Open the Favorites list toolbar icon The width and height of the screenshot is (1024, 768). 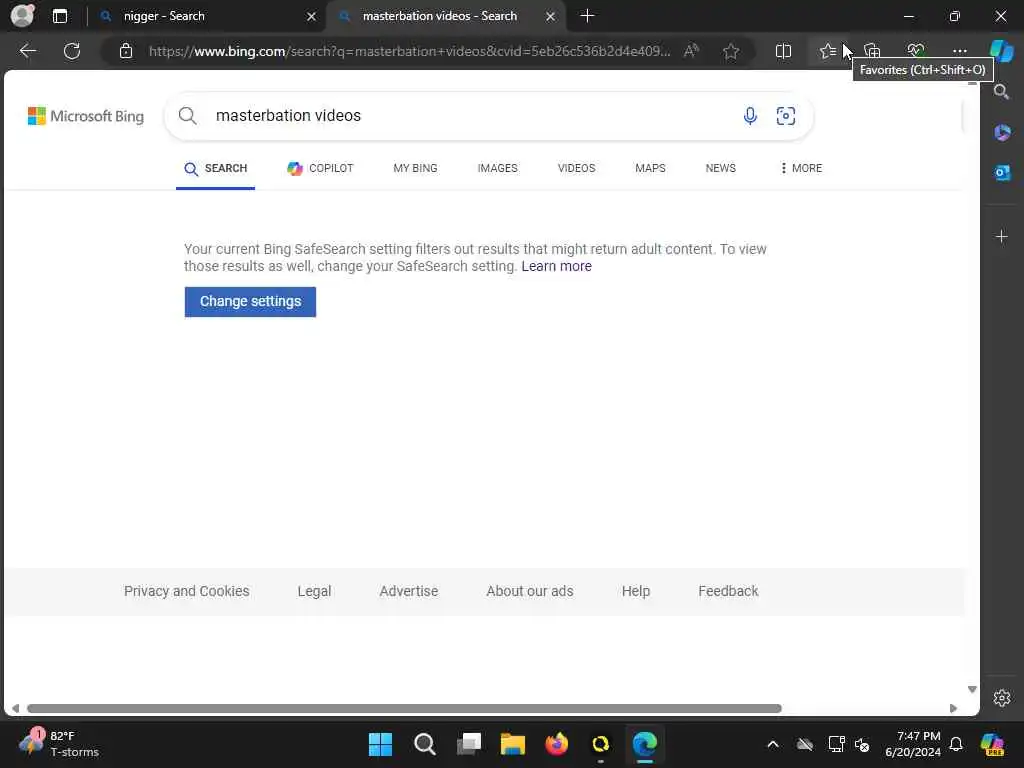point(828,51)
